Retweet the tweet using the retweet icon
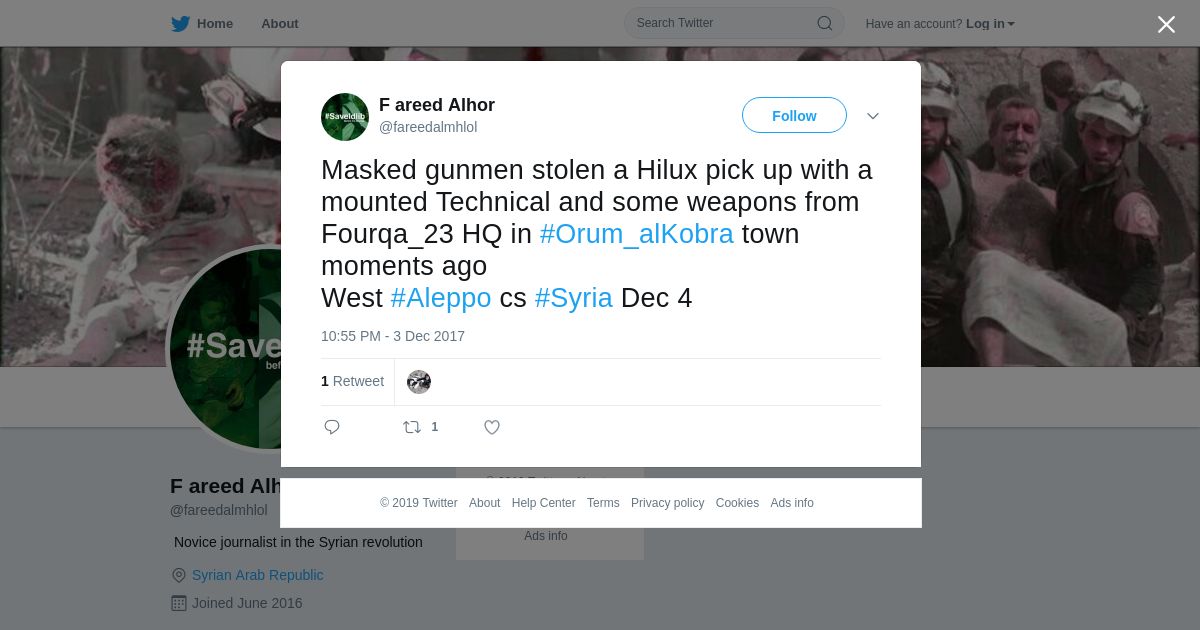 pyautogui.click(x=412, y=427)
